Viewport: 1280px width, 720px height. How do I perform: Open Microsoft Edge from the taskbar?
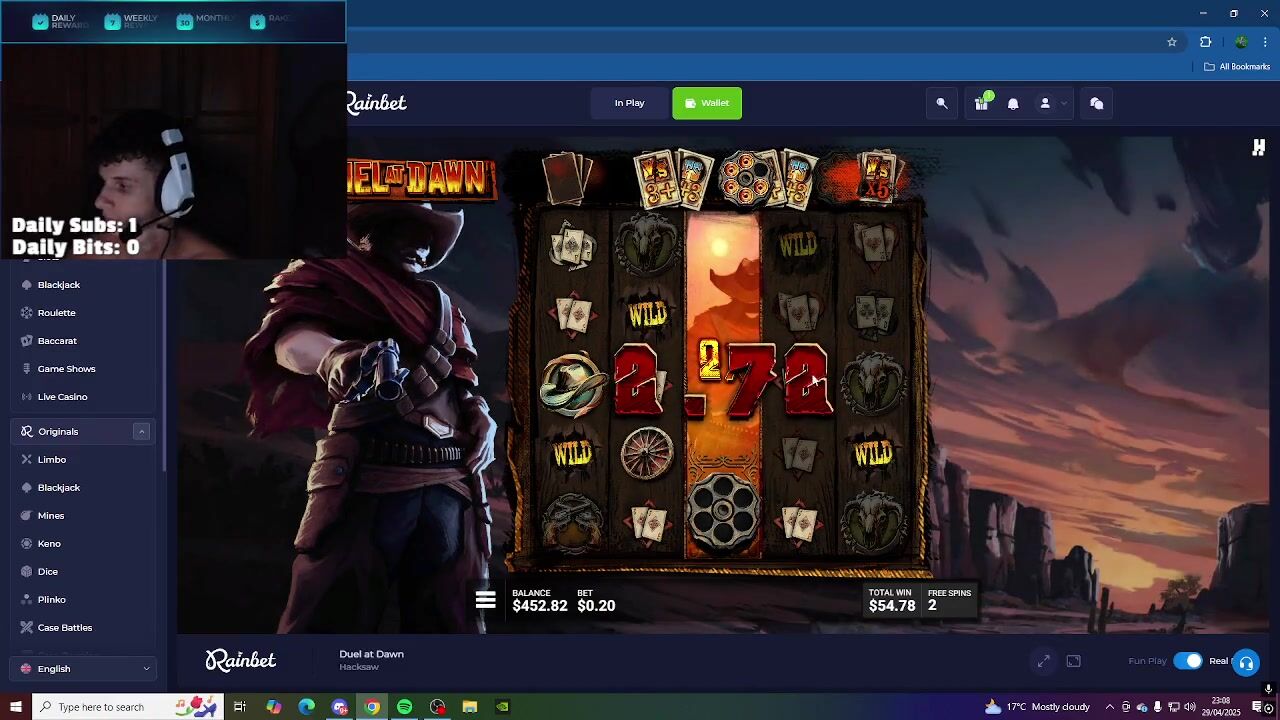[306, 707]
